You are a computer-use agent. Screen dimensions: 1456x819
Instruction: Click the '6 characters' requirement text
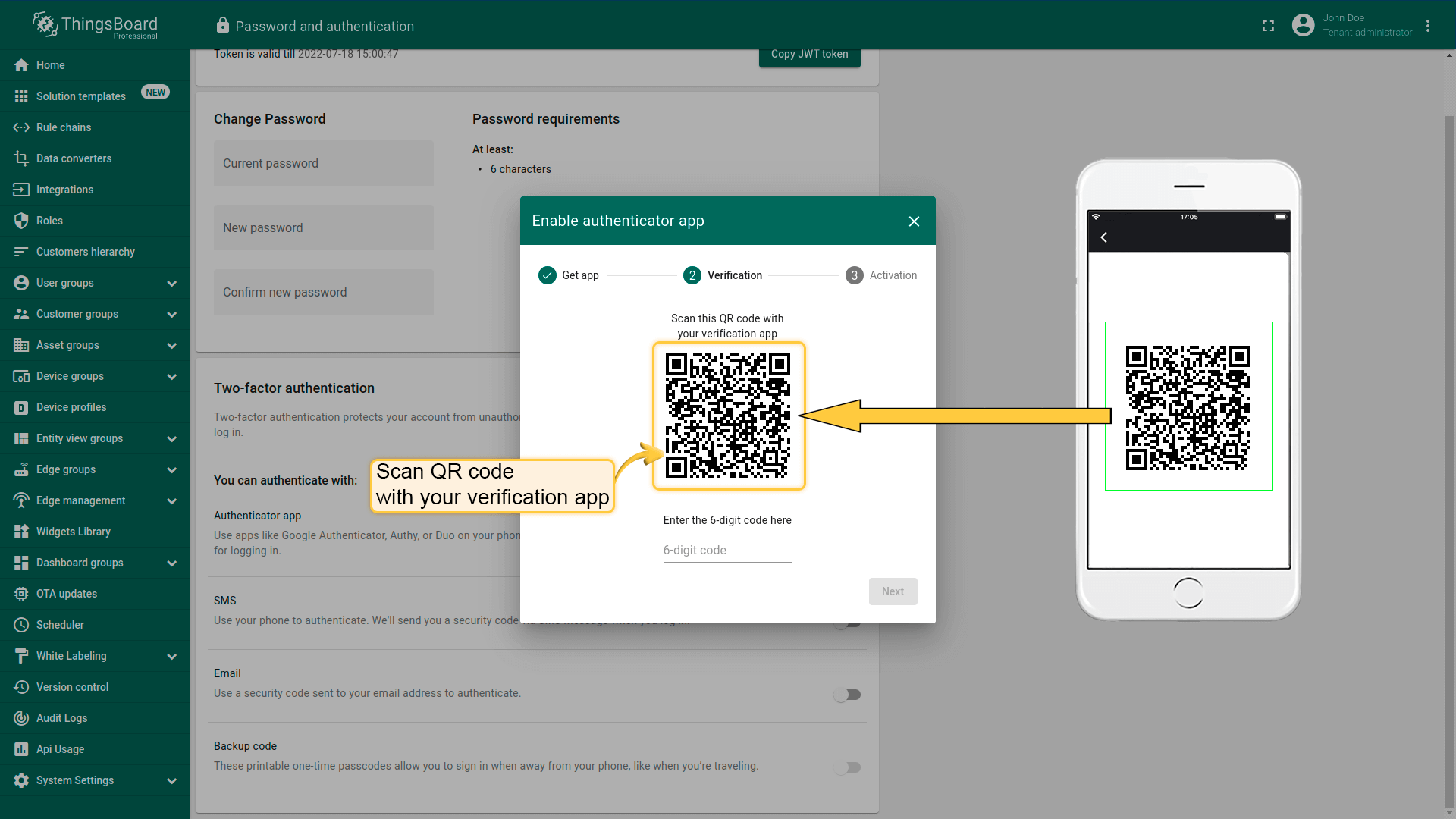pos(520,169)
